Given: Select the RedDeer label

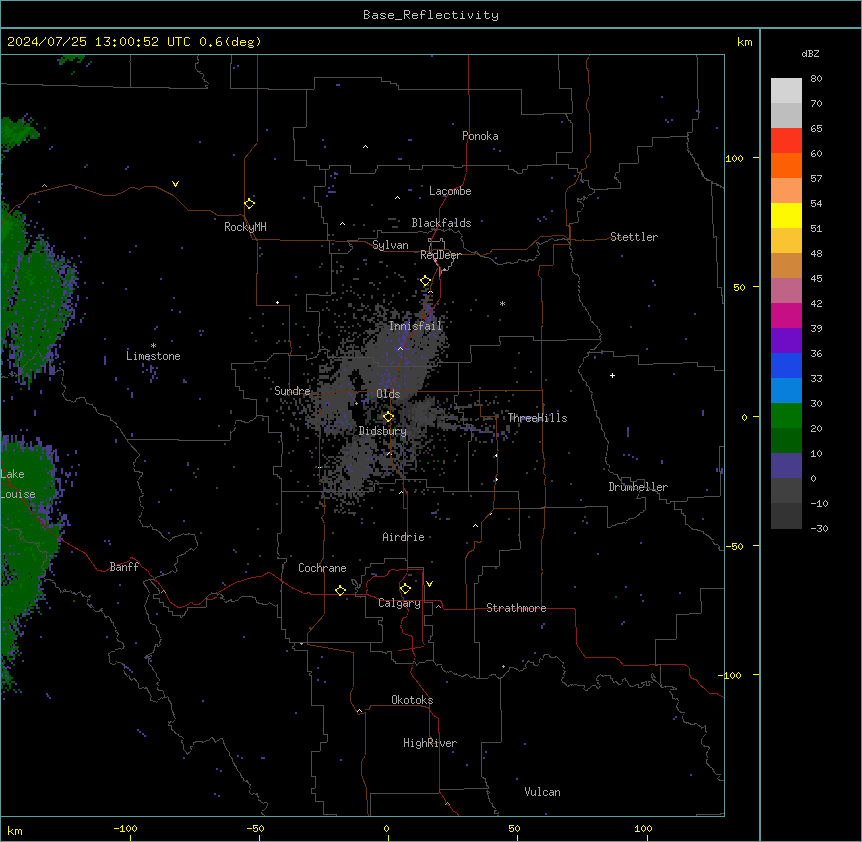Looking at the screenshot, I should tap(440, 255).
